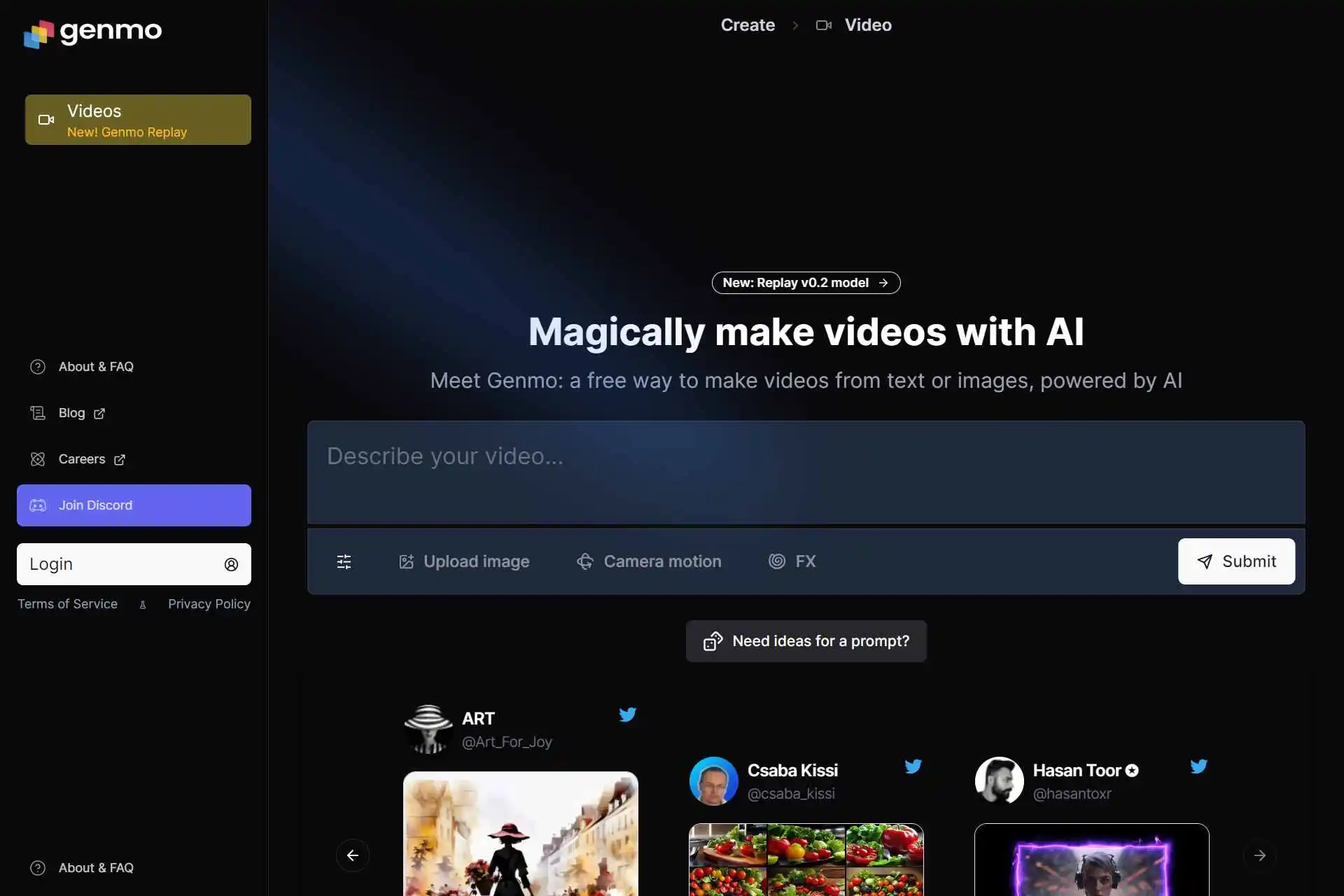Click ART's avatar picture
Viewport: 1344px width, 896px height.
coord(428,729)
